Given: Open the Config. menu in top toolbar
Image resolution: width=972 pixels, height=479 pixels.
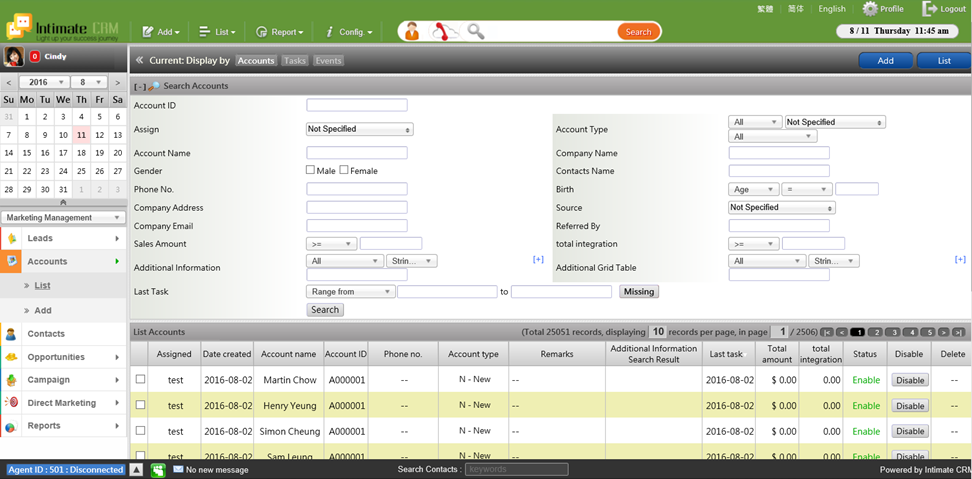Looking at the screenshot, I should coord(349,32).
